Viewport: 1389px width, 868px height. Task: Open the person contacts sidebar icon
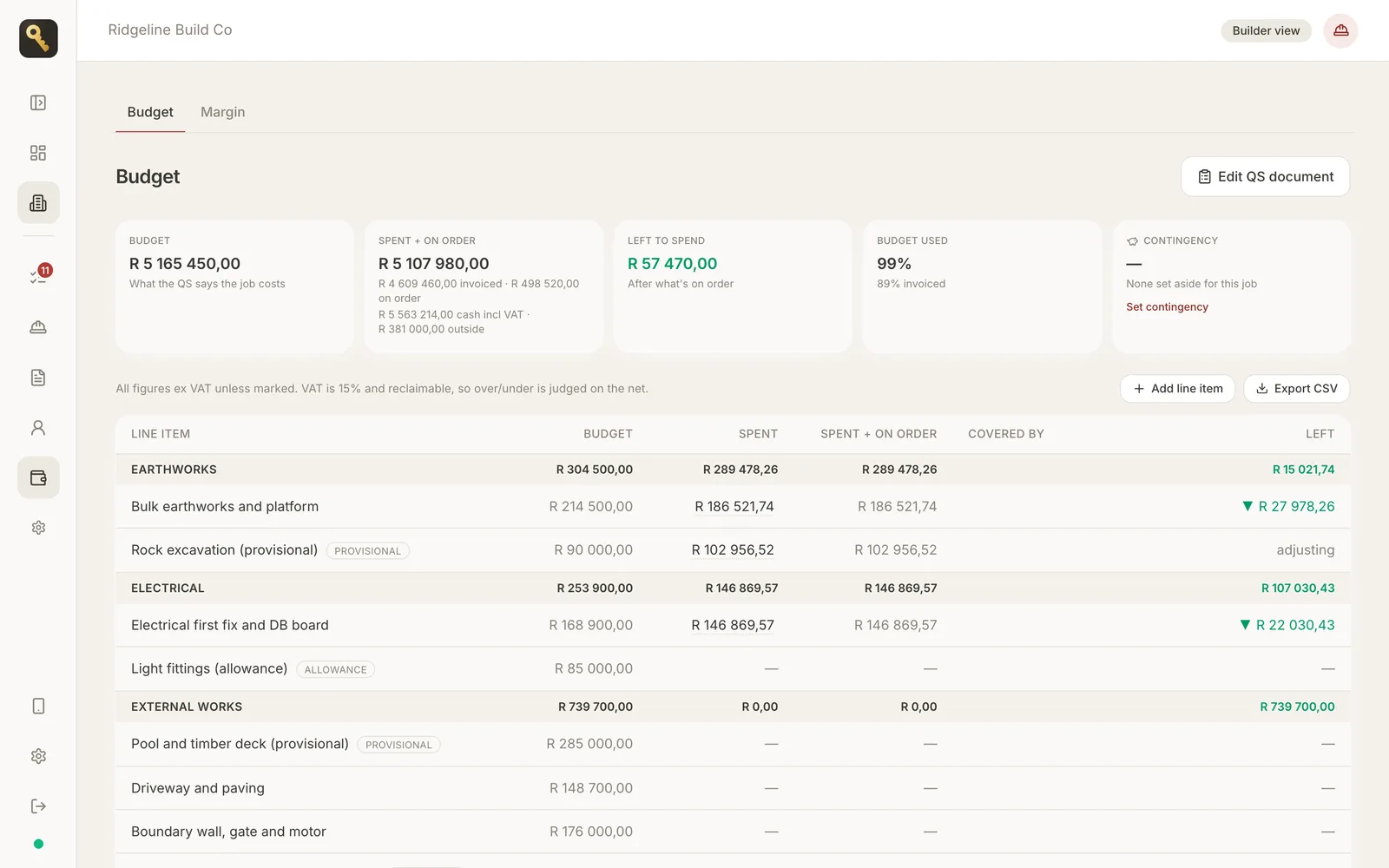click(38, 428)
